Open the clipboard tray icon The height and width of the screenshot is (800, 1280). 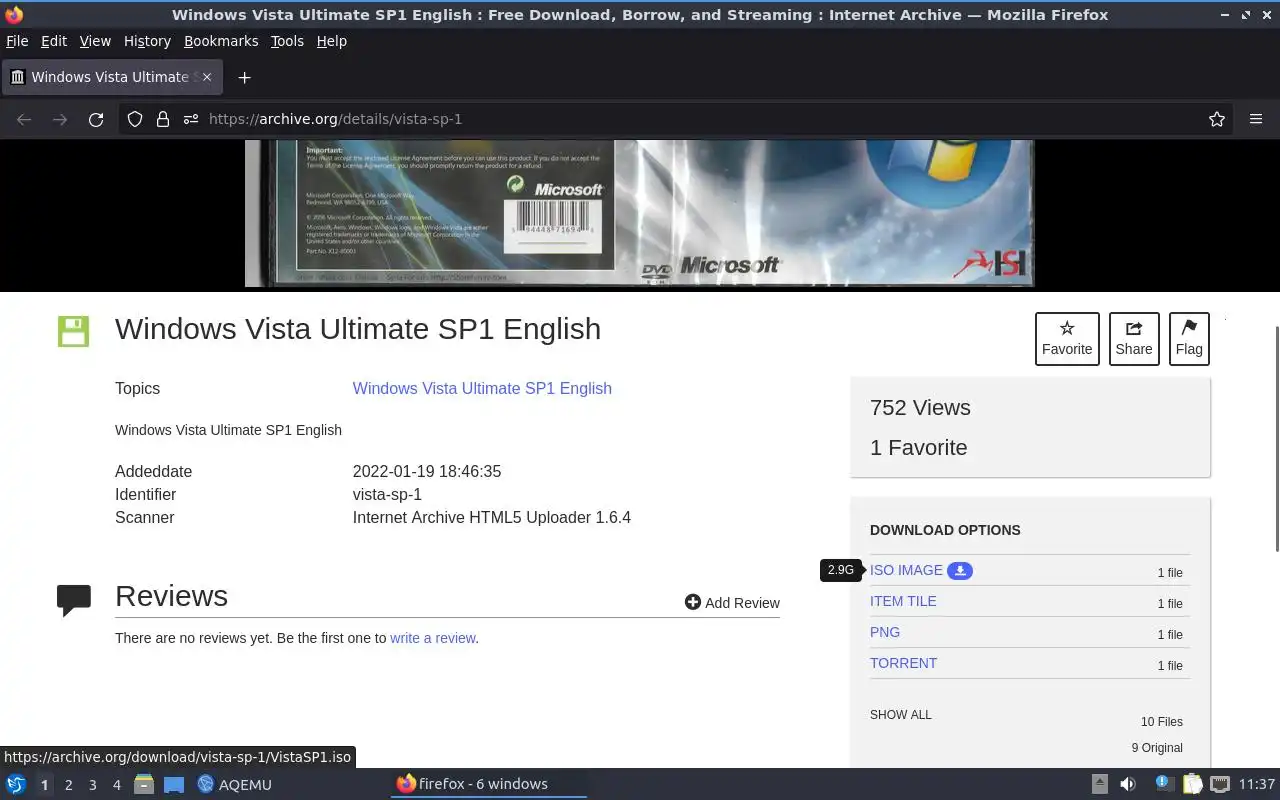[x=1192, y=784]
